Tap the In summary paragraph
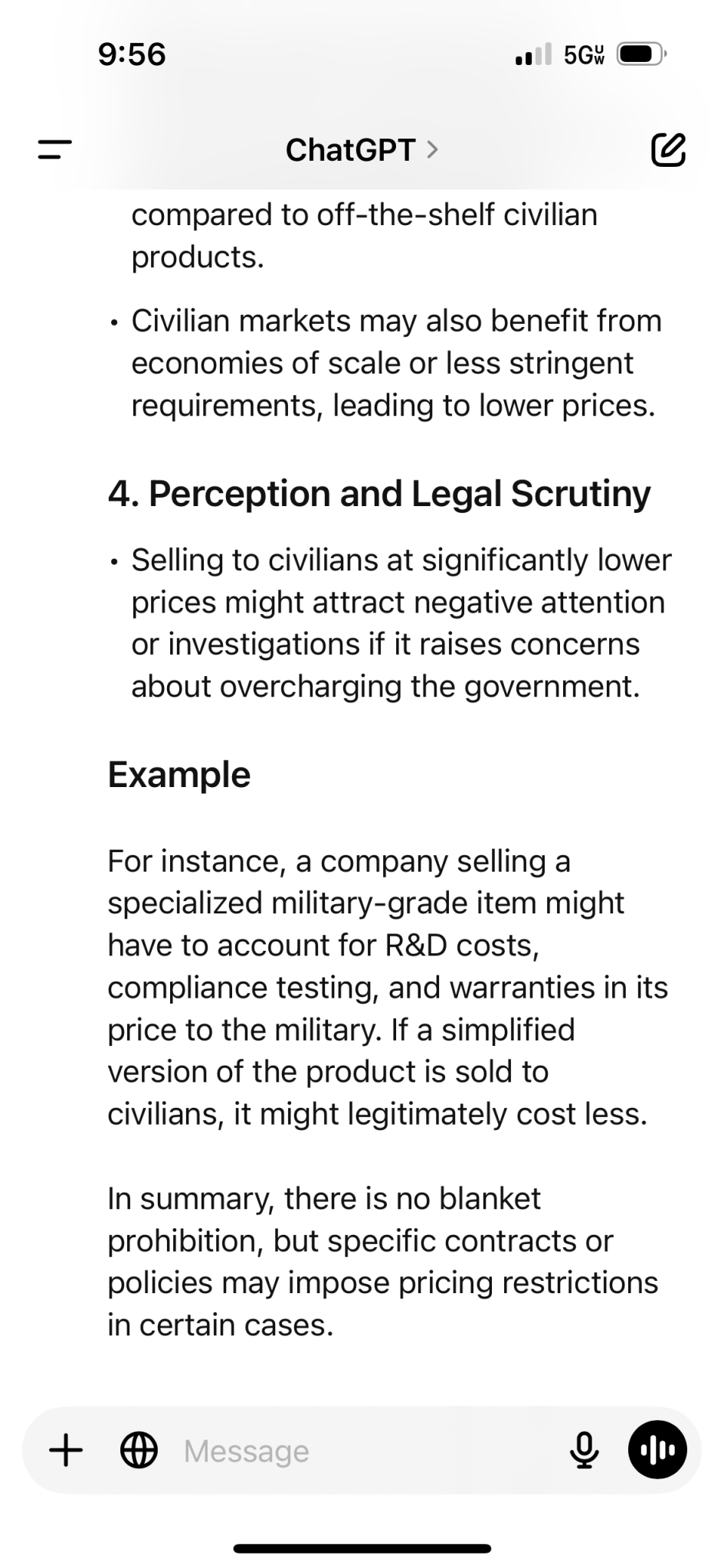Screen dimensions: 724x1568 coord(383,1261)
